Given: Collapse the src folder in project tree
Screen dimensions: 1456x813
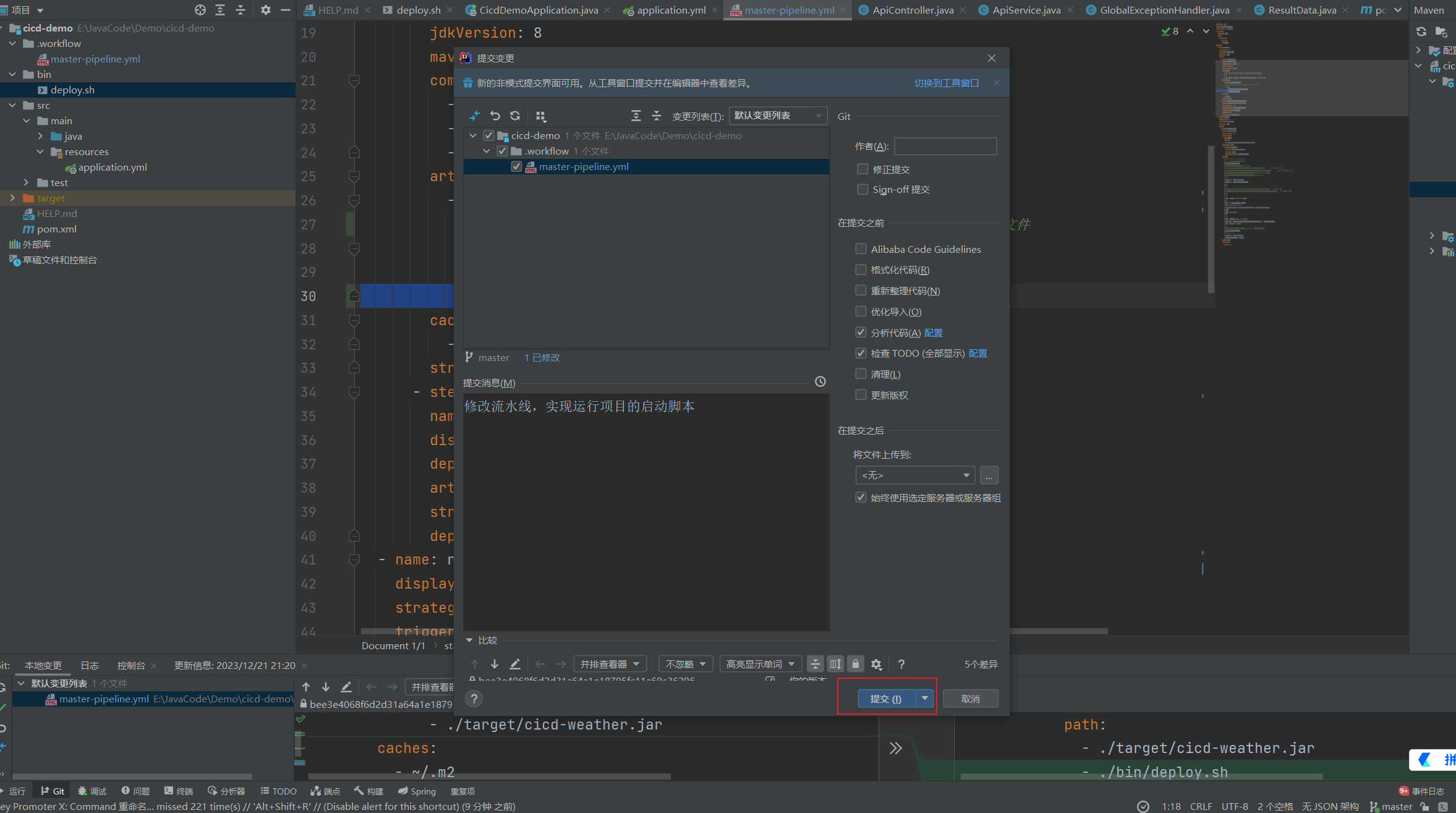Looking at the screenshot, I should (x=12, y=105).
